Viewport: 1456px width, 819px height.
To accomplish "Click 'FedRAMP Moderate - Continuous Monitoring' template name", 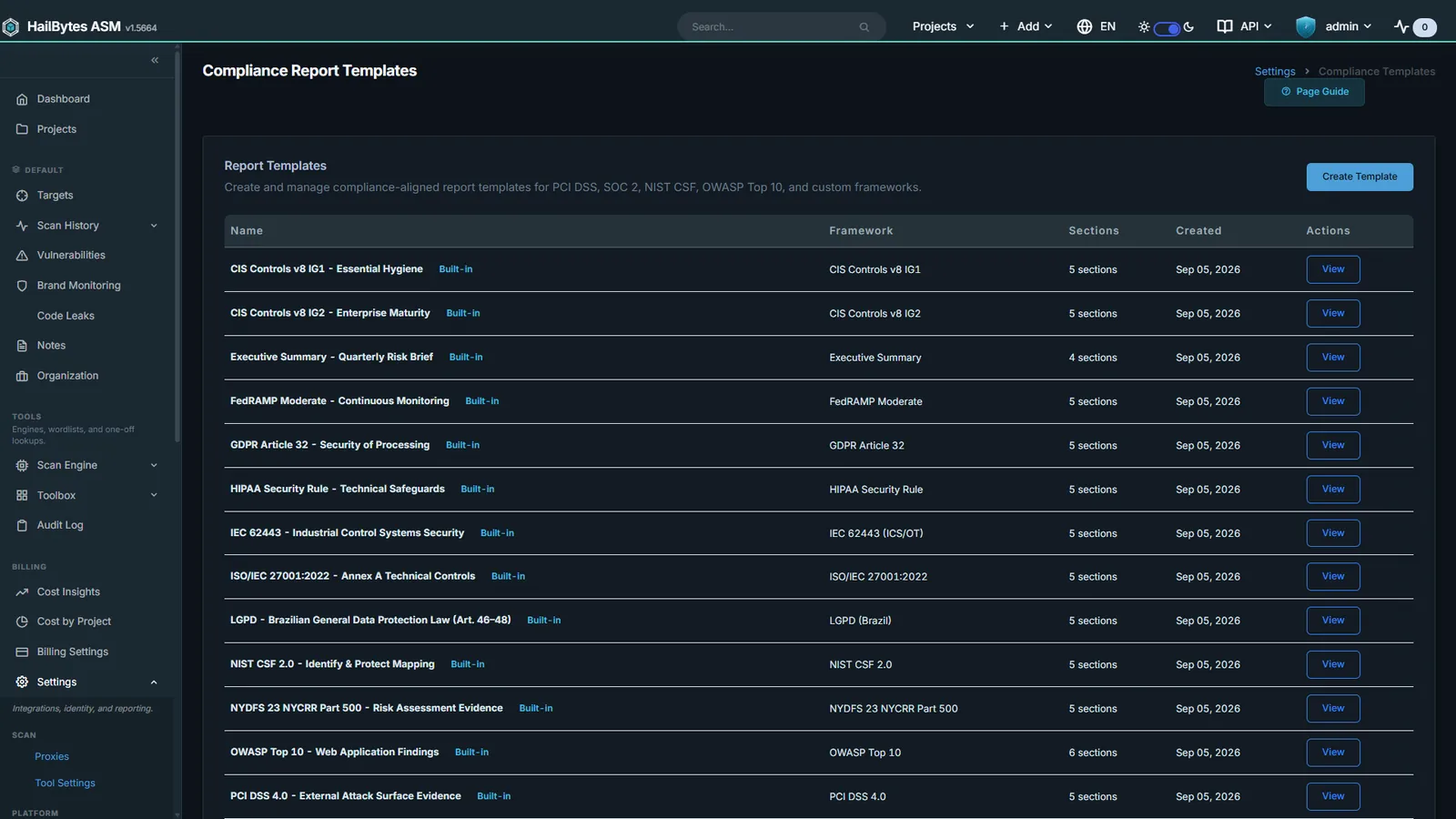I will tap(339, 401).
